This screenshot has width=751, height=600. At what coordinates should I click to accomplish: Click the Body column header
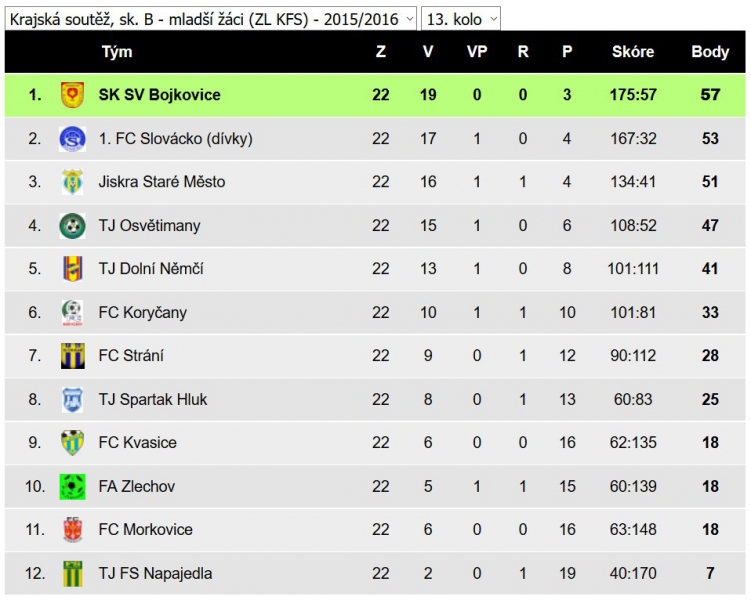click(x=710, y=52)
